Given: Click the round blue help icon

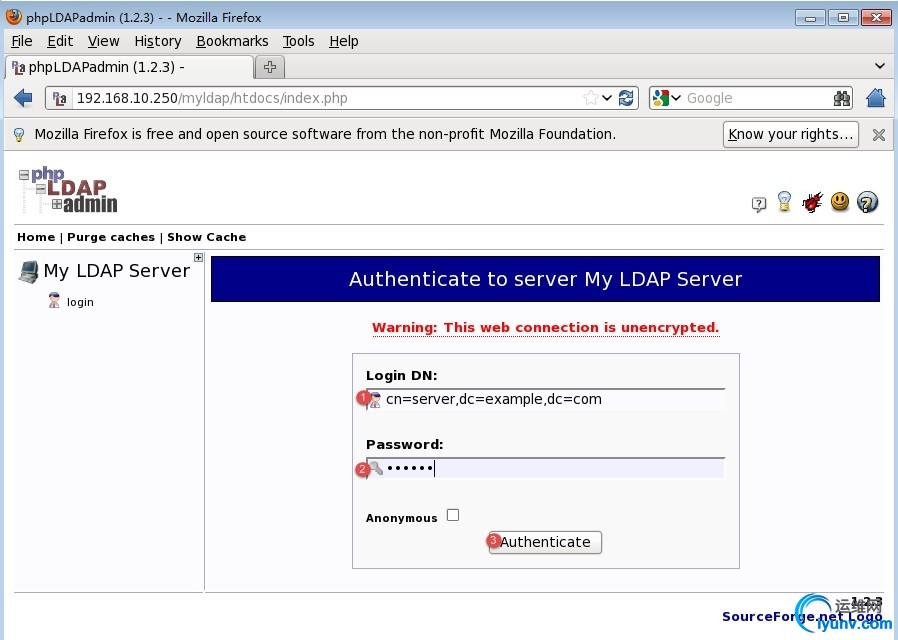Looking at the screenshot, I should [867, 202].
